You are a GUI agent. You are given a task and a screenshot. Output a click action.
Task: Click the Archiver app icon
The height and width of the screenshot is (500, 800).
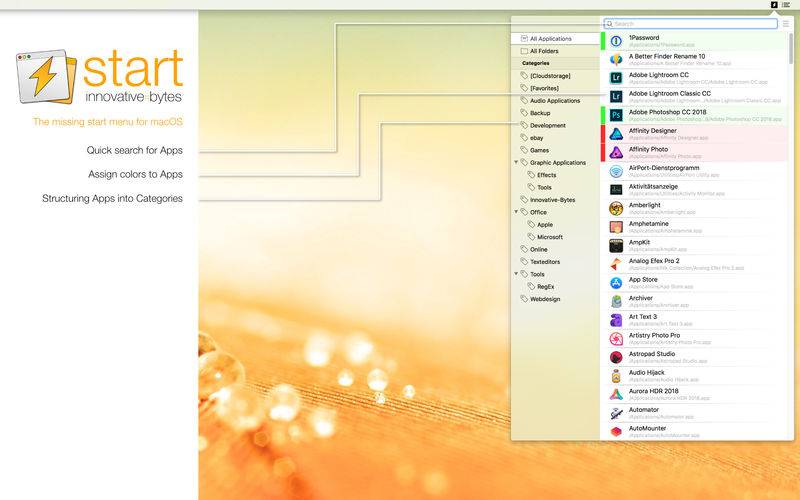616,302
